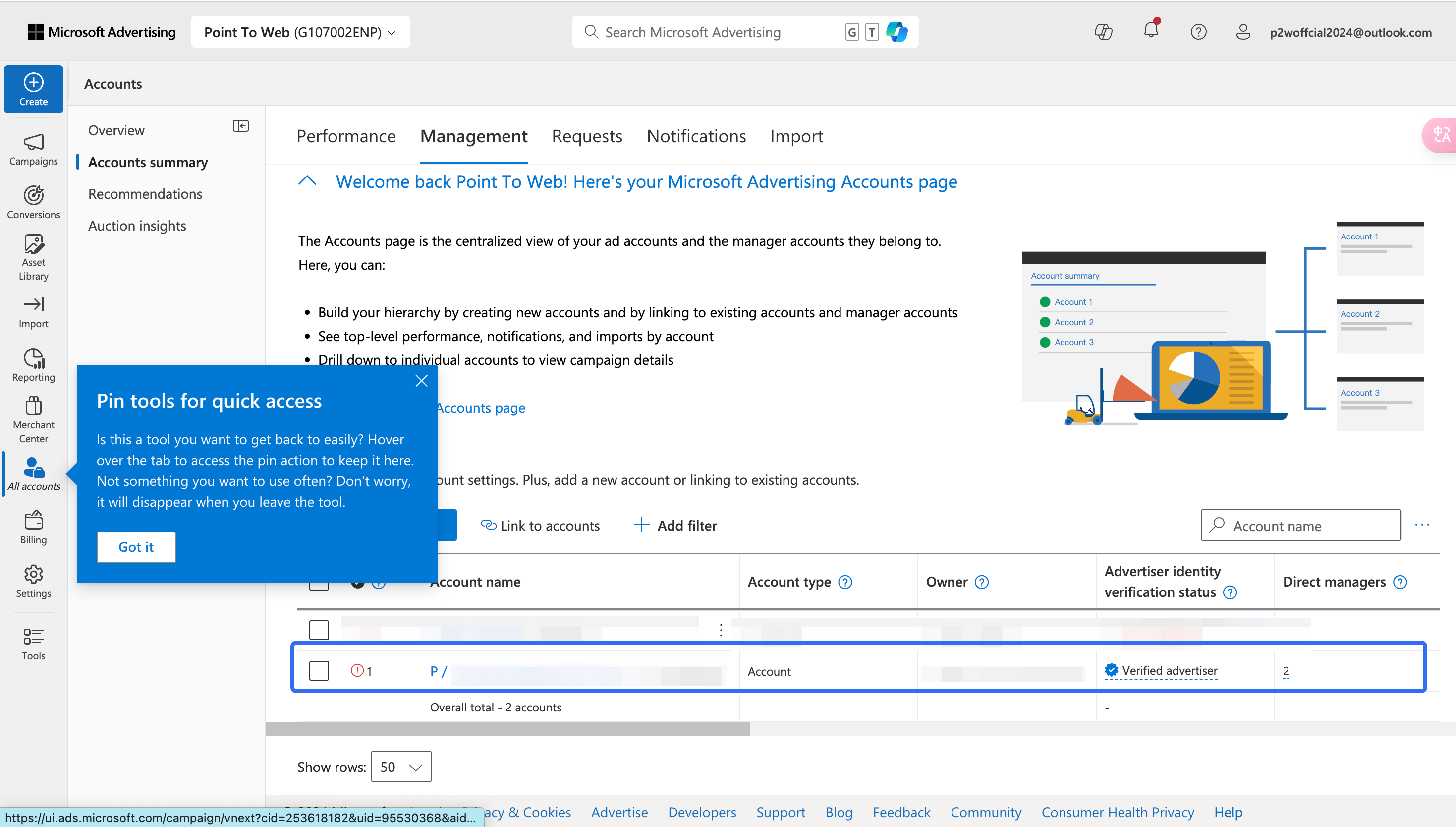This screenshot has width=1456, height=827.
Task: Open Overview in the side menu
Action: (116, 130)
